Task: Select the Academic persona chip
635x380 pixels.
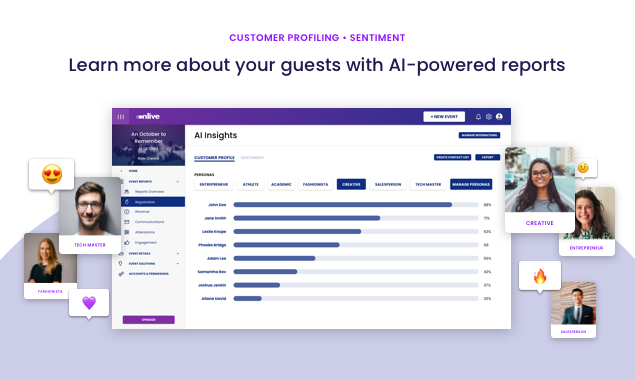Action: 281,184
